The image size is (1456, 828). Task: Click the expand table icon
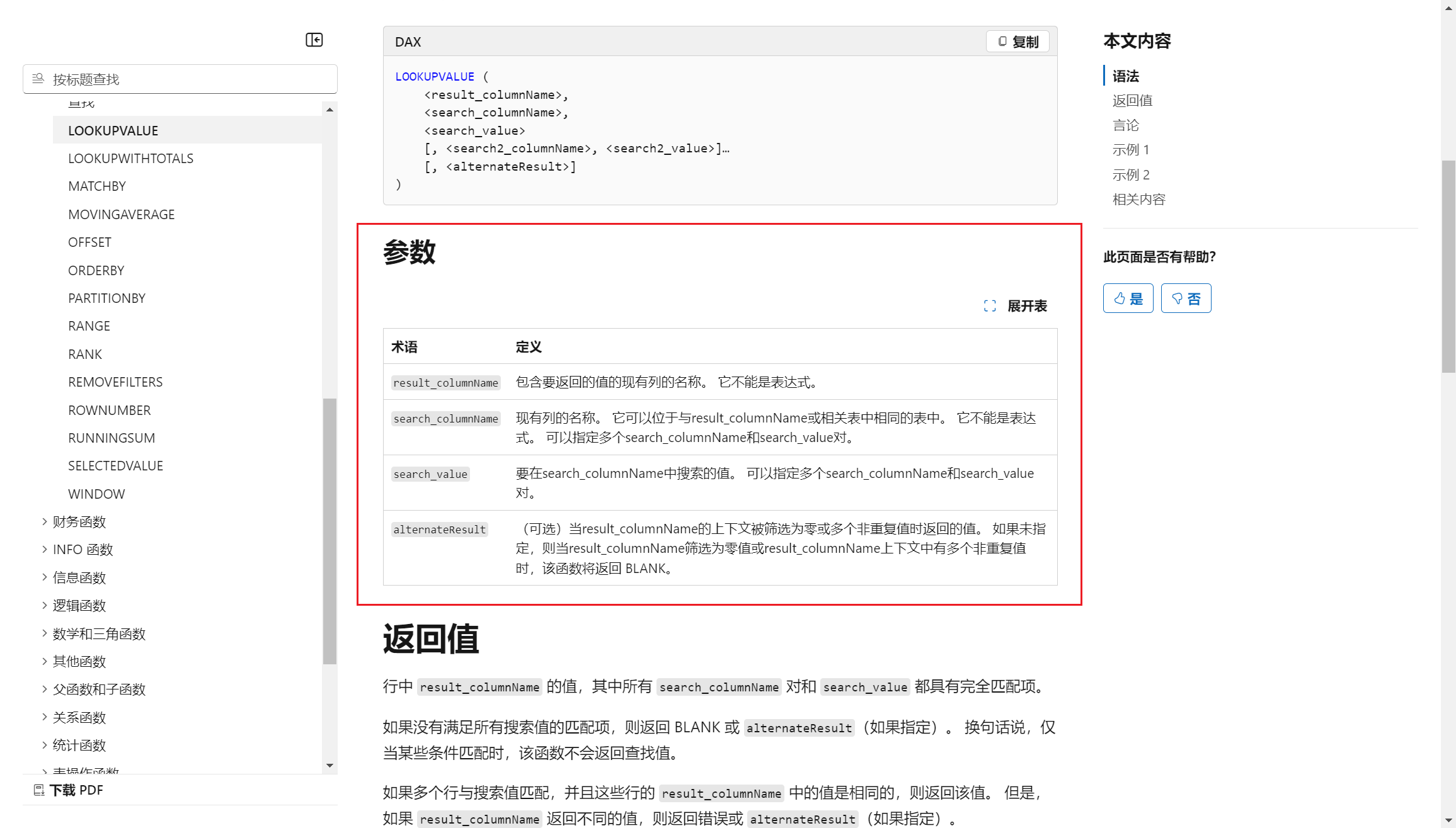coord(990,306)
